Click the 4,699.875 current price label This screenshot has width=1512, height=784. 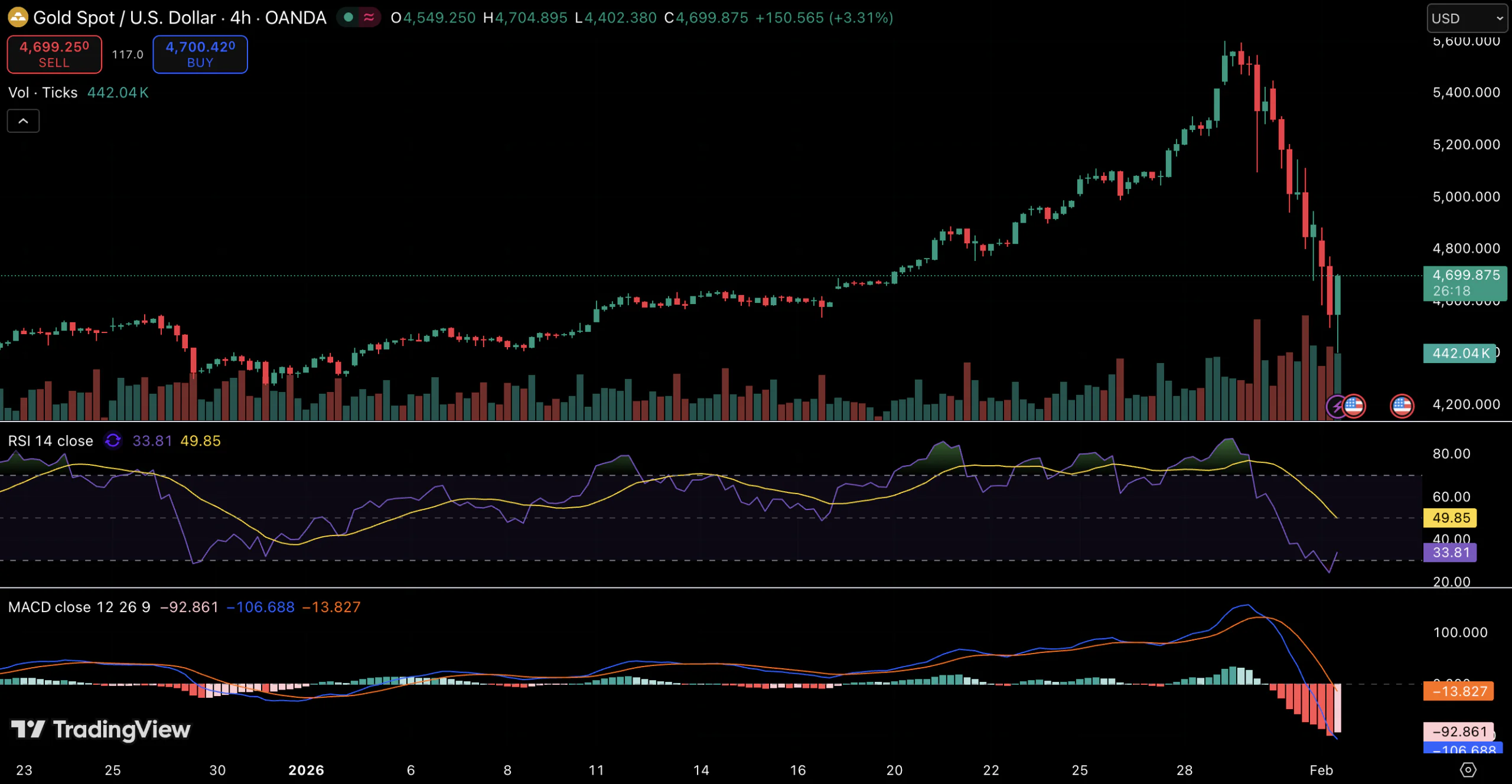[1465, 275]
